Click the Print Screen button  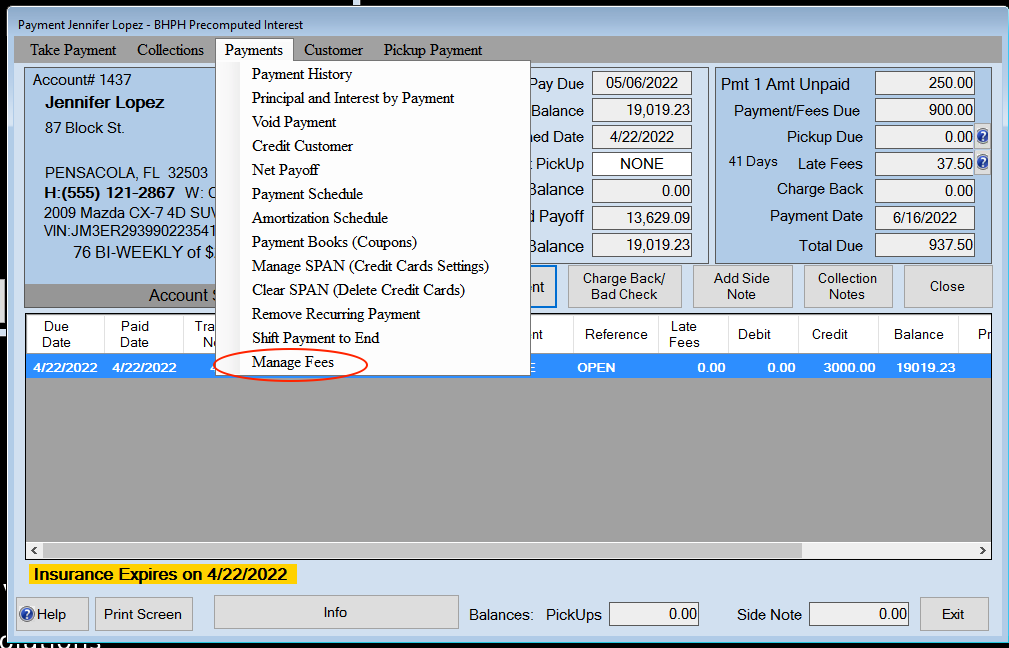[x=143, y=614]
